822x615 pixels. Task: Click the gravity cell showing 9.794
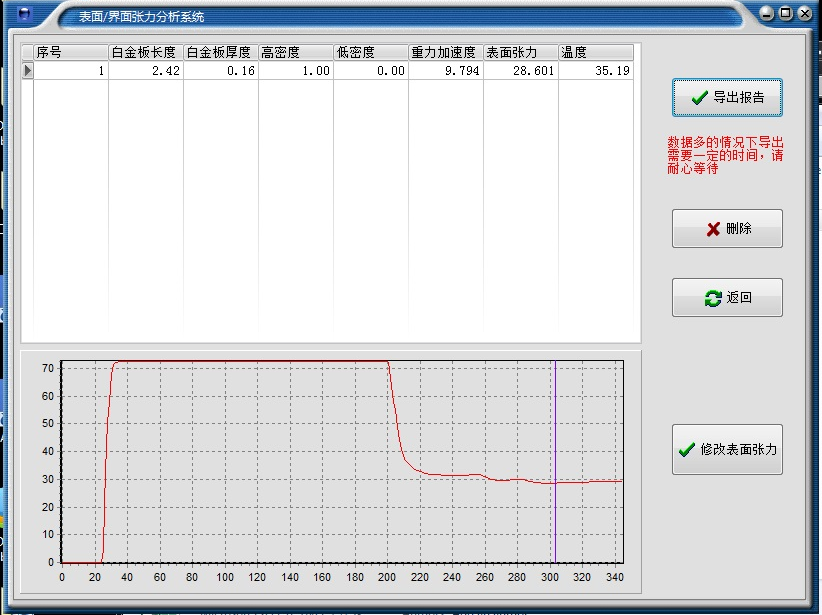(x=445, y=71)
